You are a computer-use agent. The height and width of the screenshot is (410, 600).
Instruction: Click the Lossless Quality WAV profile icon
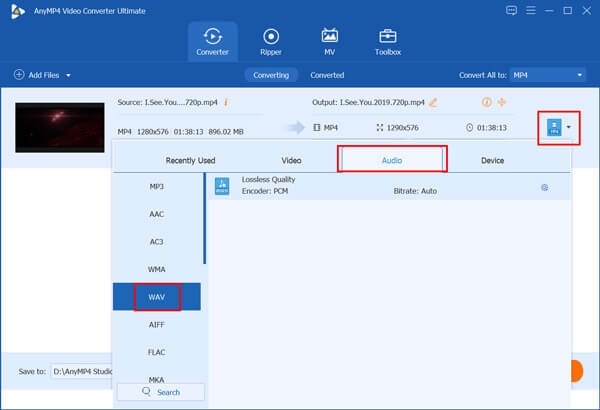click(x=222, y=186)
